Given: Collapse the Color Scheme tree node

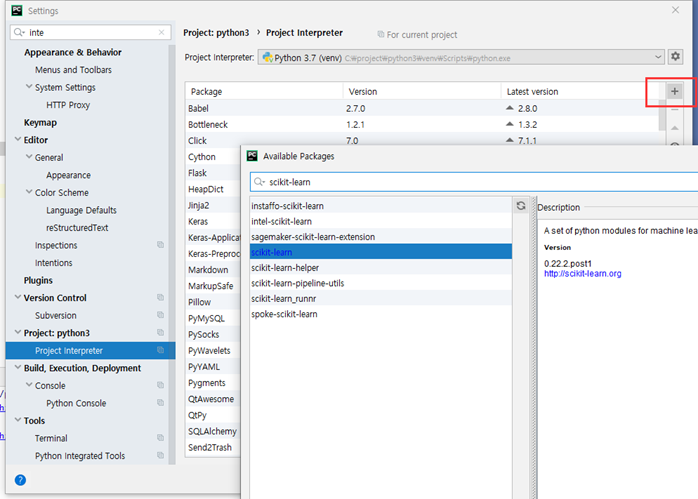Looking at the screenshot, I should coord(29,192).
